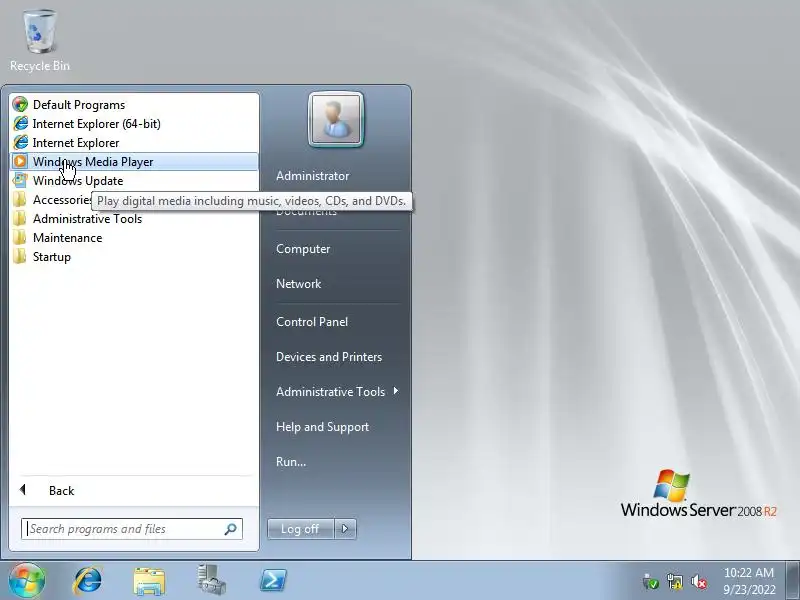Open the taskbar clock and date

point(749,581)
